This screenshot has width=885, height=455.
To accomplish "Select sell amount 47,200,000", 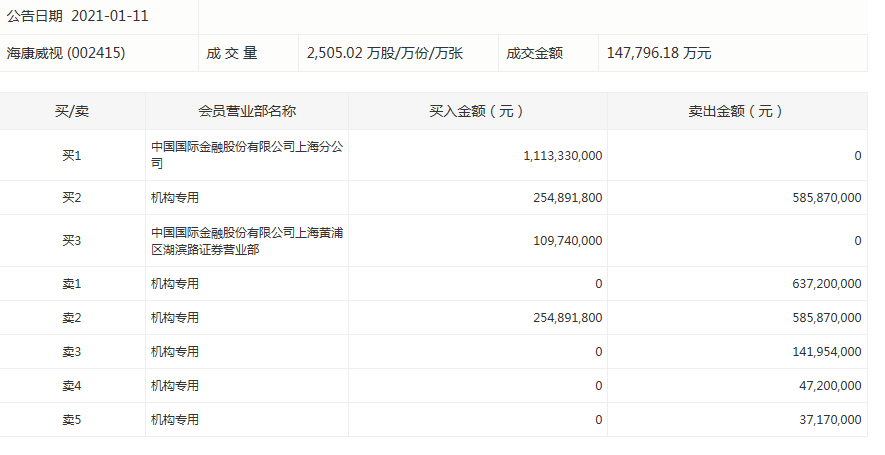I will pyautogui.click(x=830, y=386).
